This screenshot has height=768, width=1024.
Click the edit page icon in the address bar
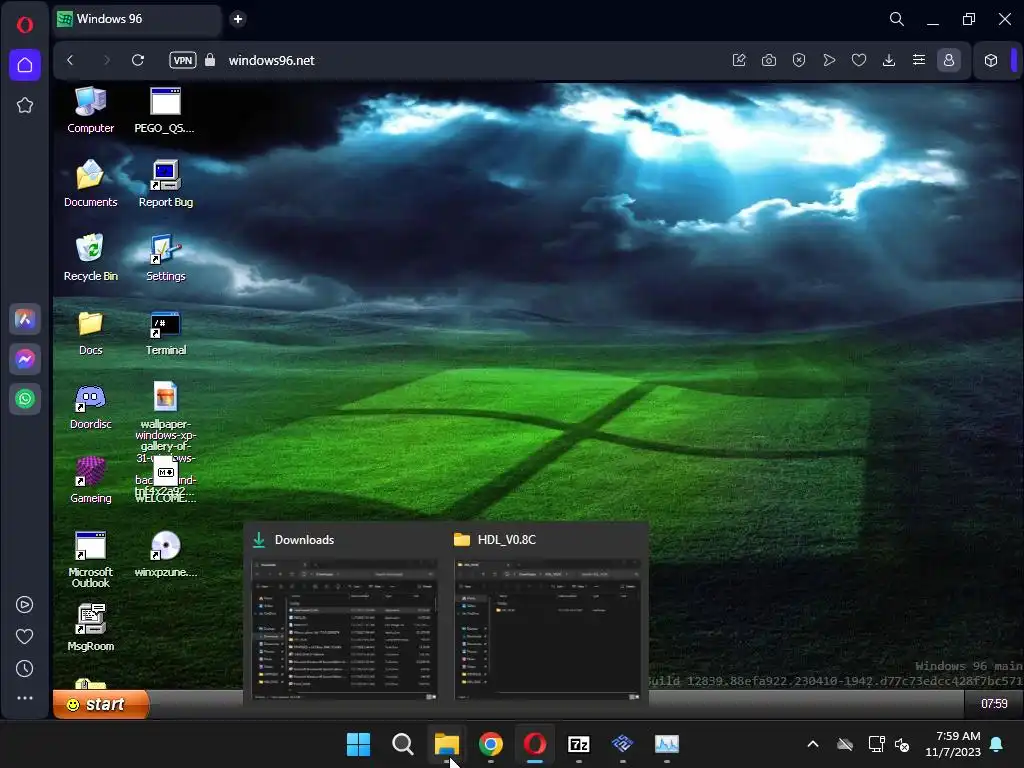[x=739, y=60]
